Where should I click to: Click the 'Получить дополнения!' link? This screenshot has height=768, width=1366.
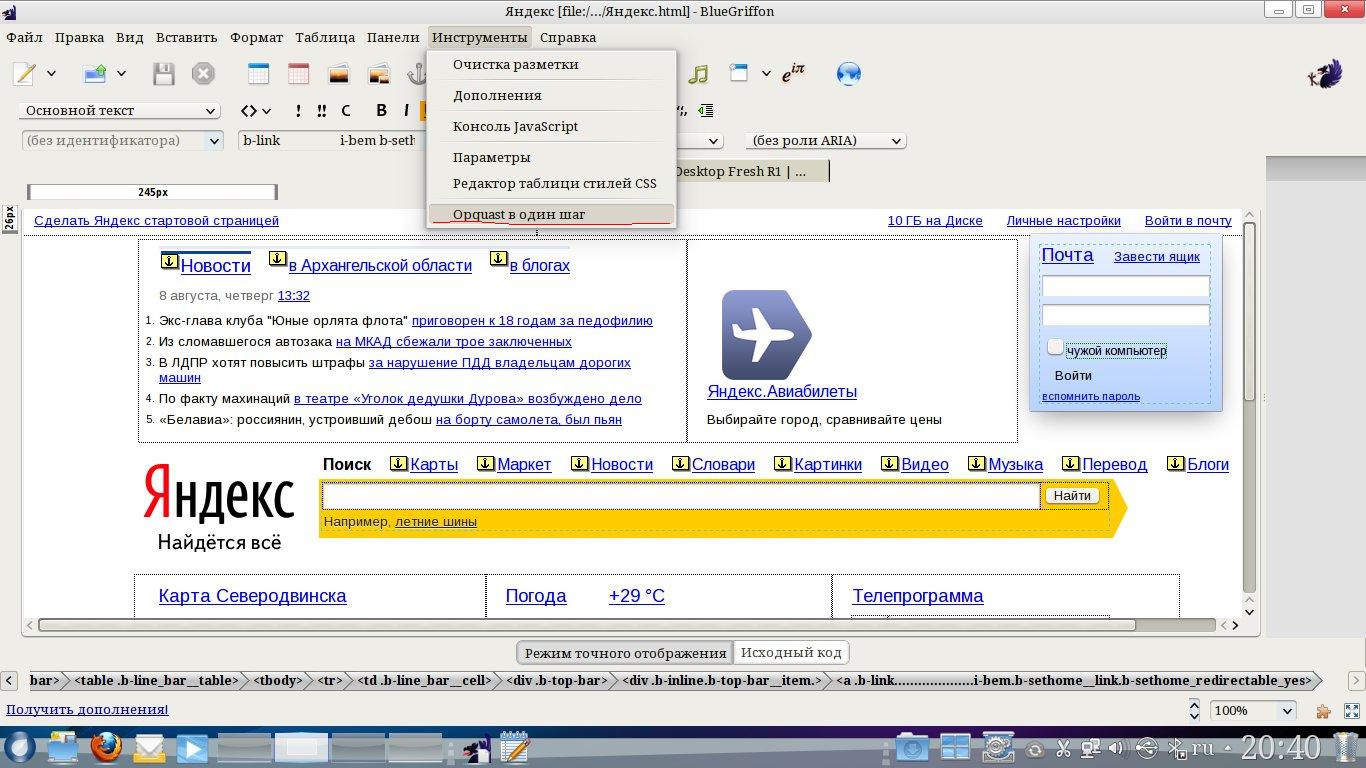[87, 709]
